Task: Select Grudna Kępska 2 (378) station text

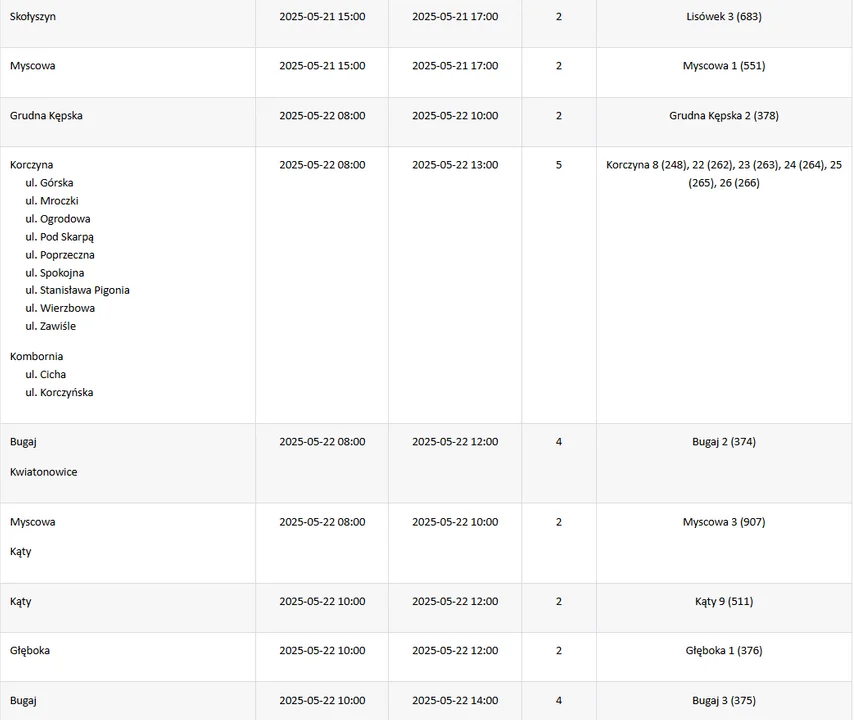Action: [x=724, y=116]
